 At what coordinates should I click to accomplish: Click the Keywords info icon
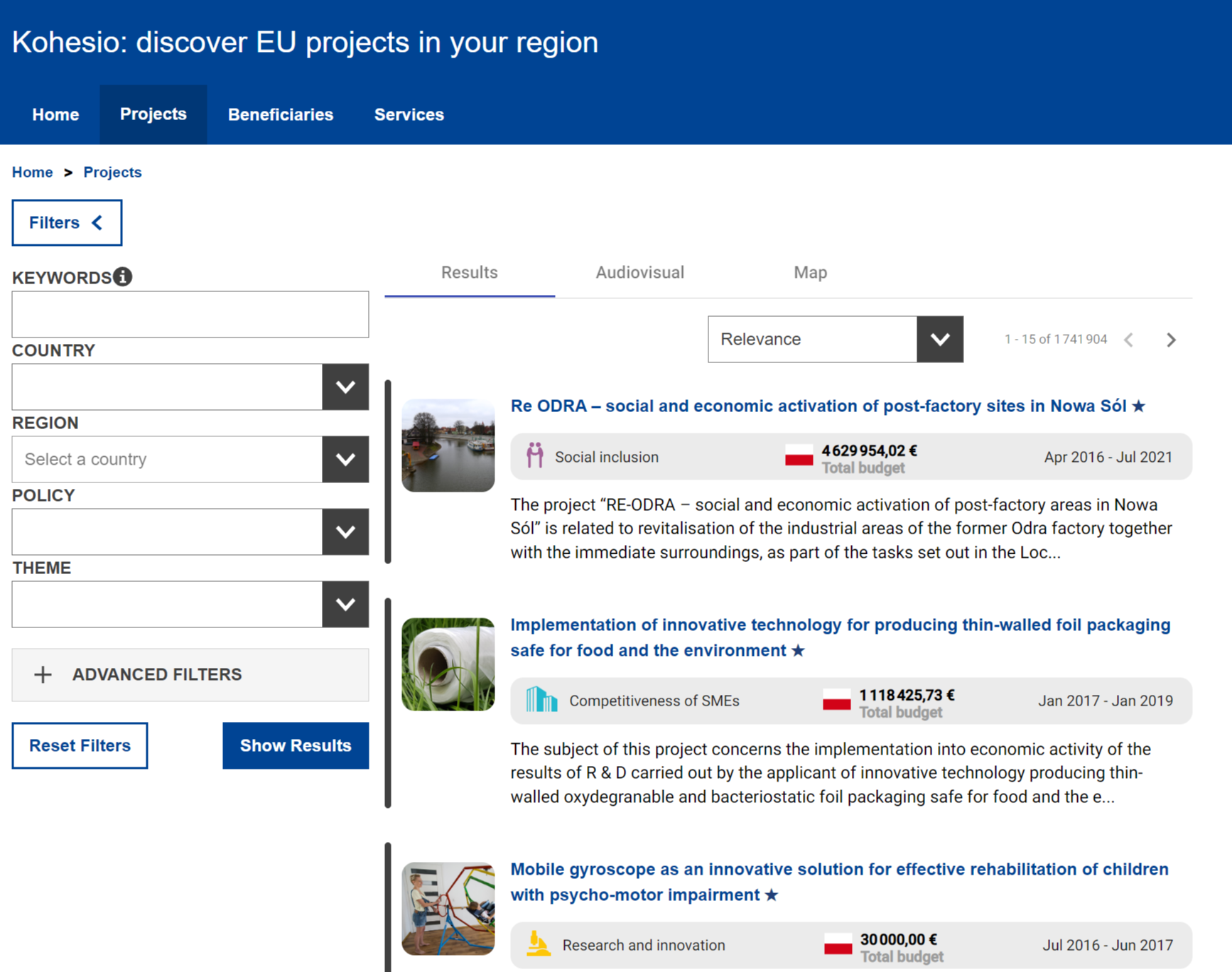tap(123, 276)
